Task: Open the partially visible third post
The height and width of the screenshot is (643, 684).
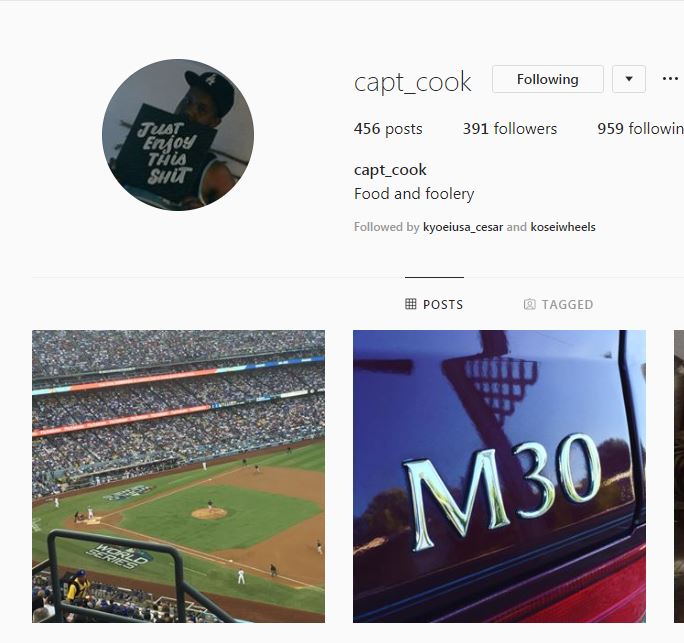Action: [x=679, y=476]
